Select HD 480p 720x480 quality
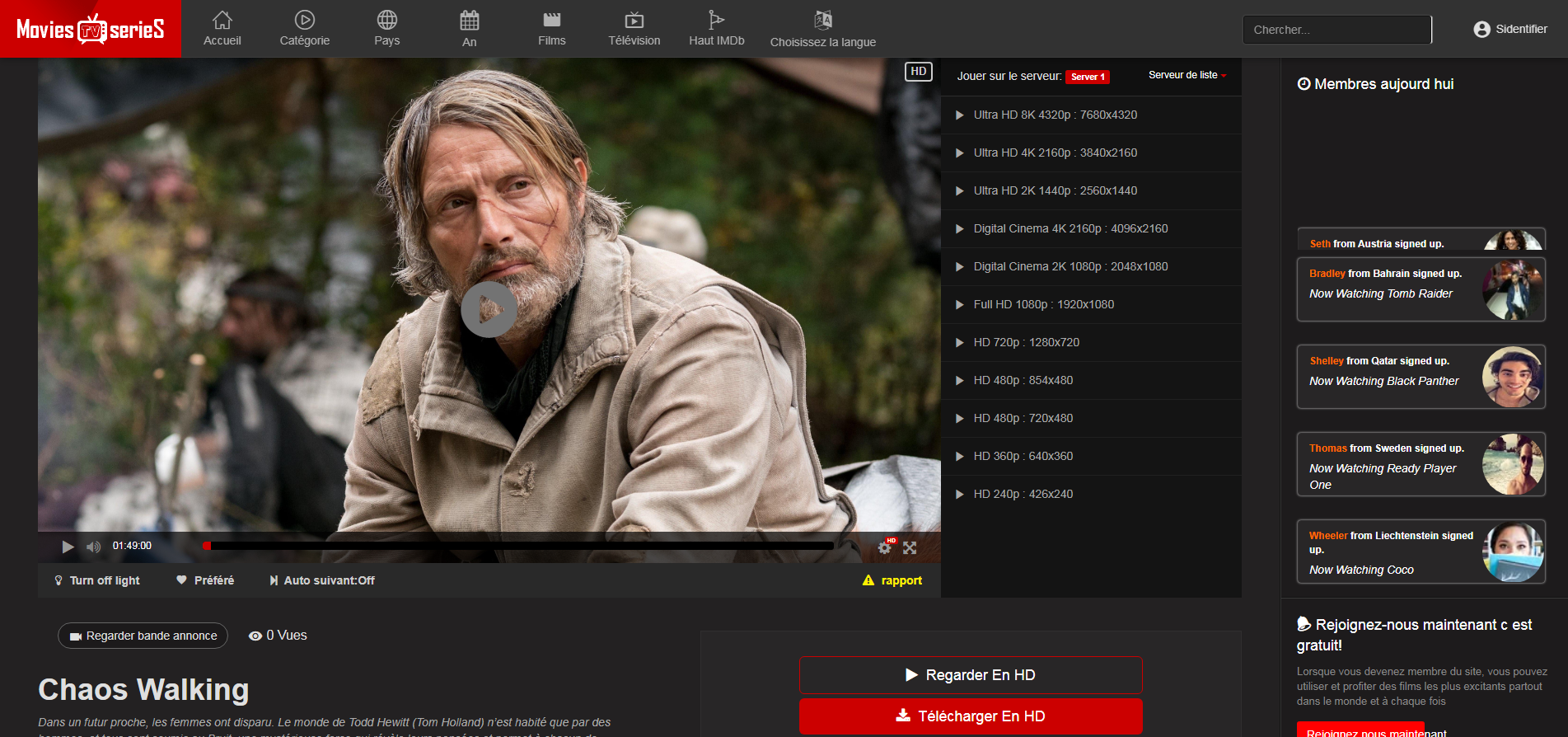This screenshot has width=1568, height=737. pos(1091,418)
